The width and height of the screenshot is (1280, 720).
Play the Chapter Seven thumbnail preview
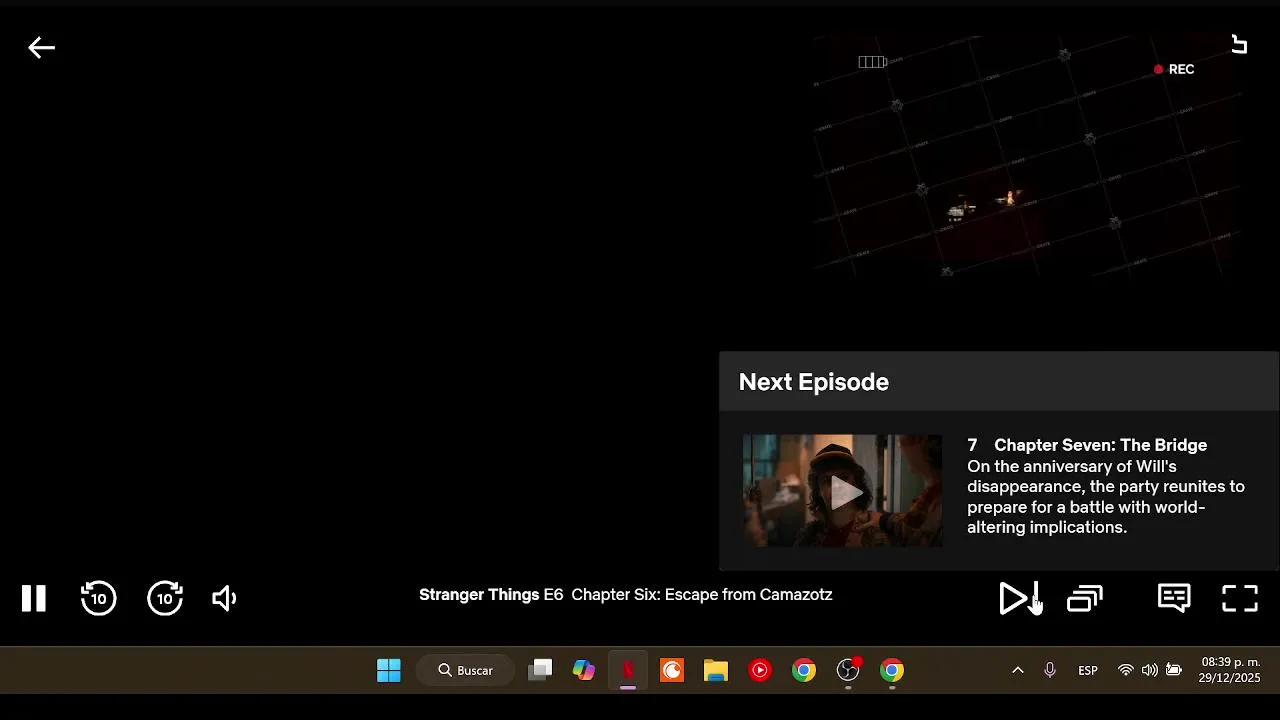pyautogui.click(x=842, y=491)
